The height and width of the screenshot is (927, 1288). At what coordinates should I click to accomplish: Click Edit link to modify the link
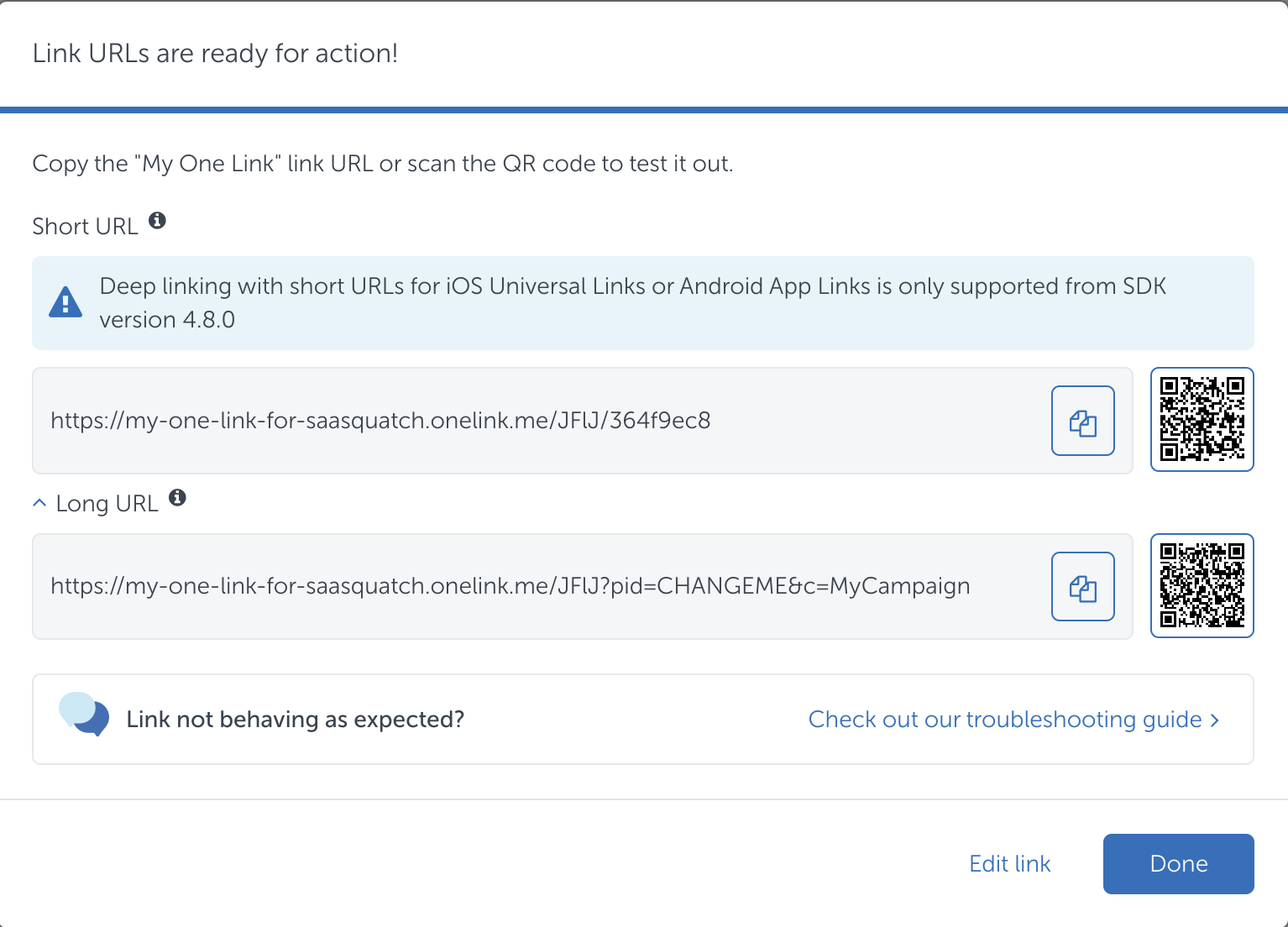point(1009,864)
